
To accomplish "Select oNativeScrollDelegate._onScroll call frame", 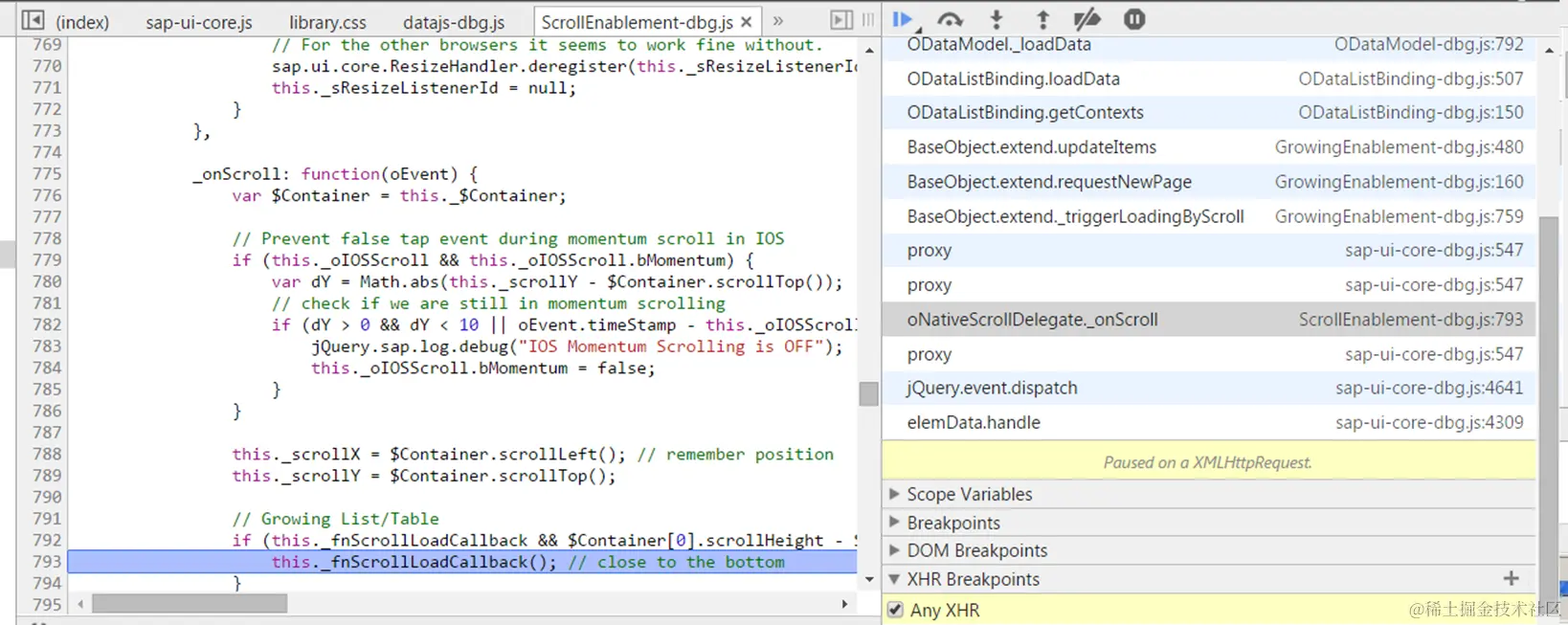I will click(1208, 320).
